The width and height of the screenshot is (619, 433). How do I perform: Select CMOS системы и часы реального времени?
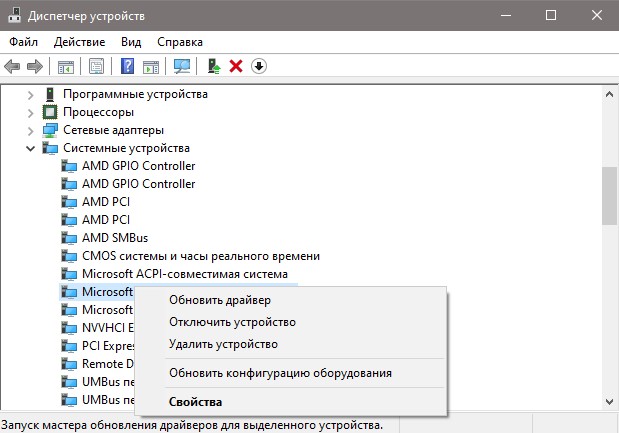(201, 256)
